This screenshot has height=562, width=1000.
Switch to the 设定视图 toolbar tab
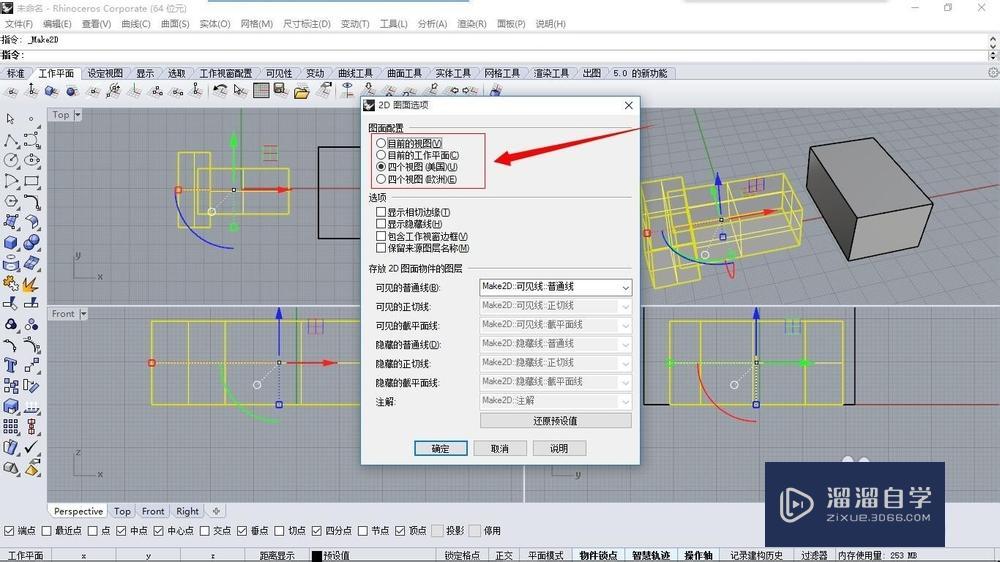tap(105, 73)
